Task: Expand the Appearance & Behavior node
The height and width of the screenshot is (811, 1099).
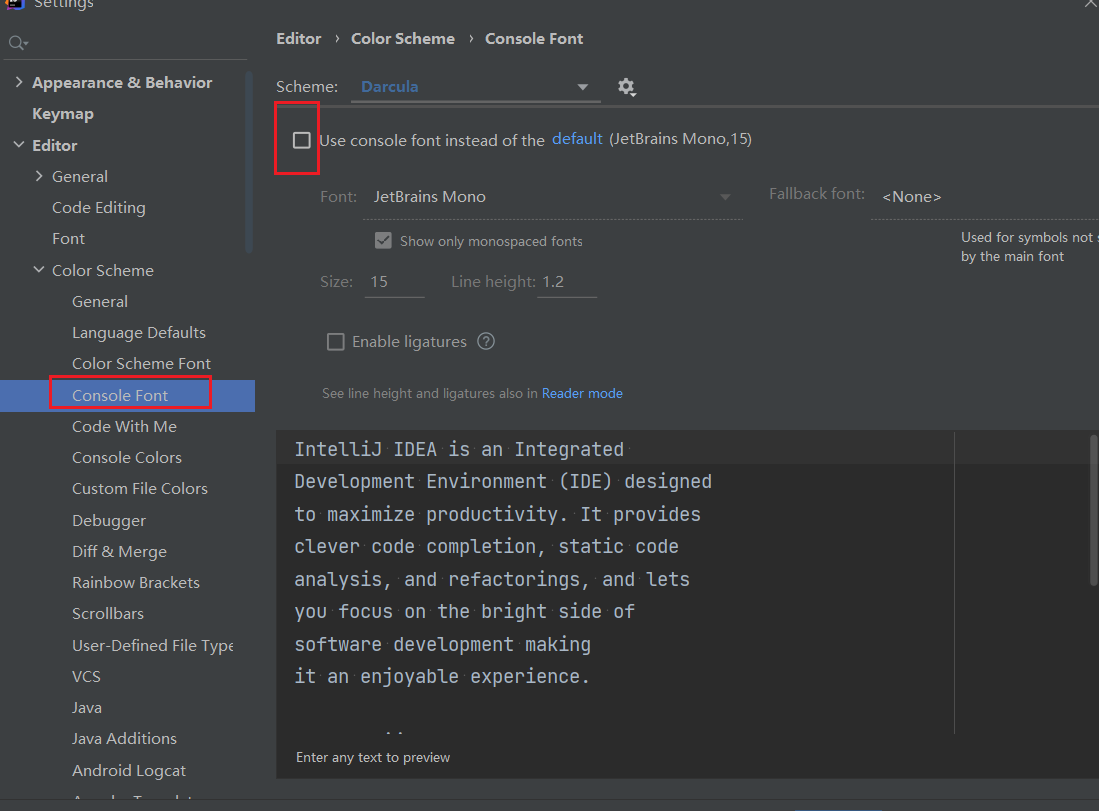Action: (19, 82)
